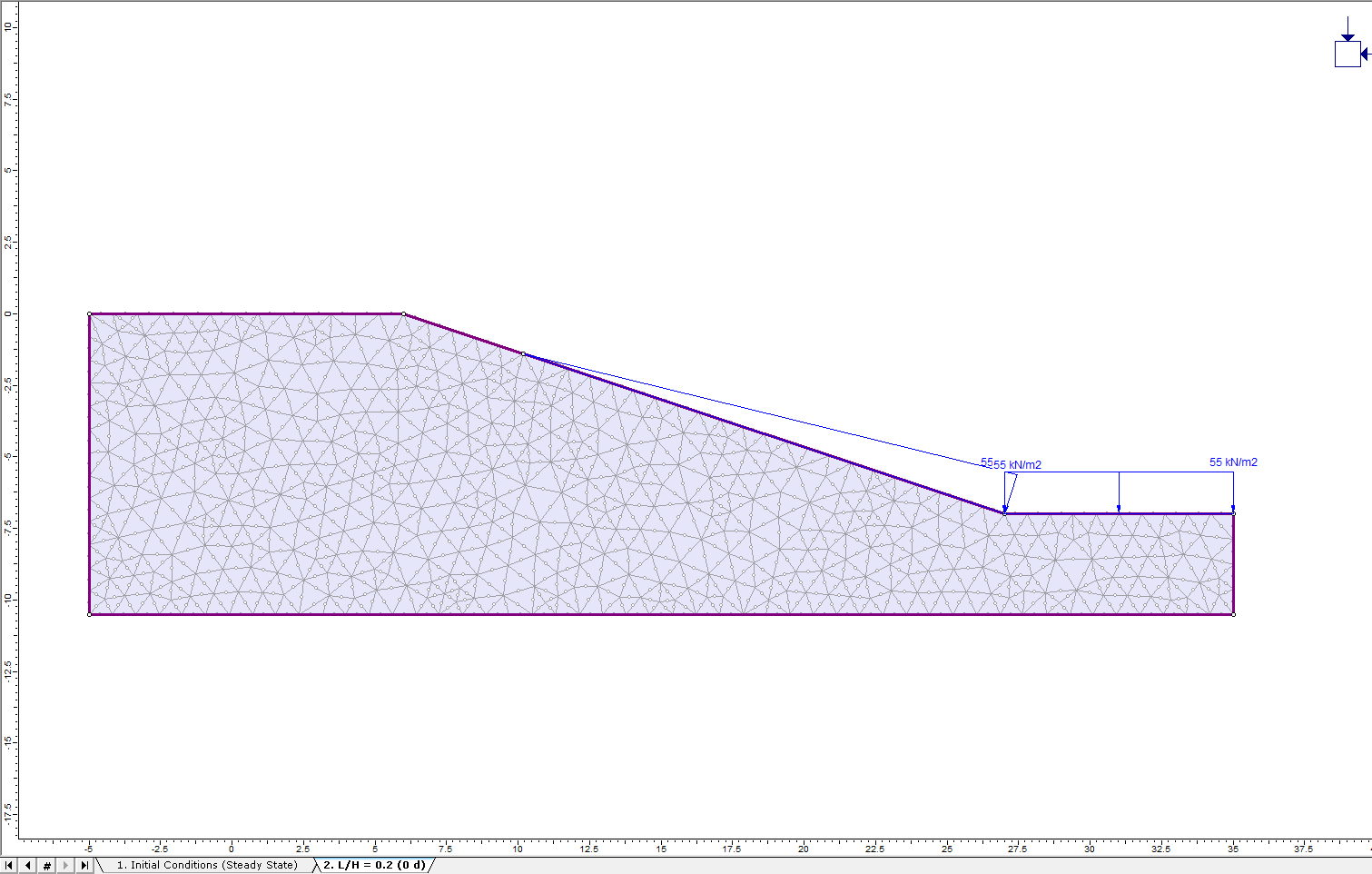Select the L/H = 0.2 (0 d) tab
1372x874 pixels.
[x=374, y=866]
